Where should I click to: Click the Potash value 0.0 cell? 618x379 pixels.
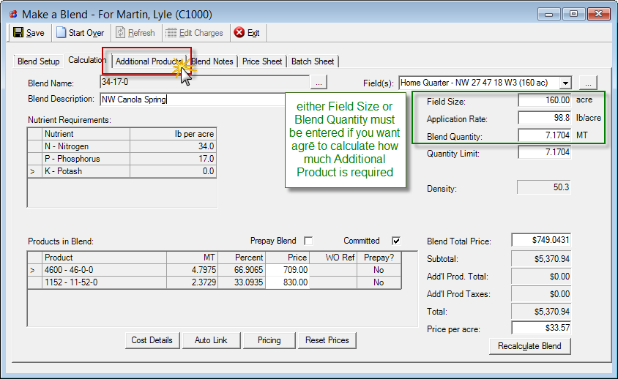173,171
